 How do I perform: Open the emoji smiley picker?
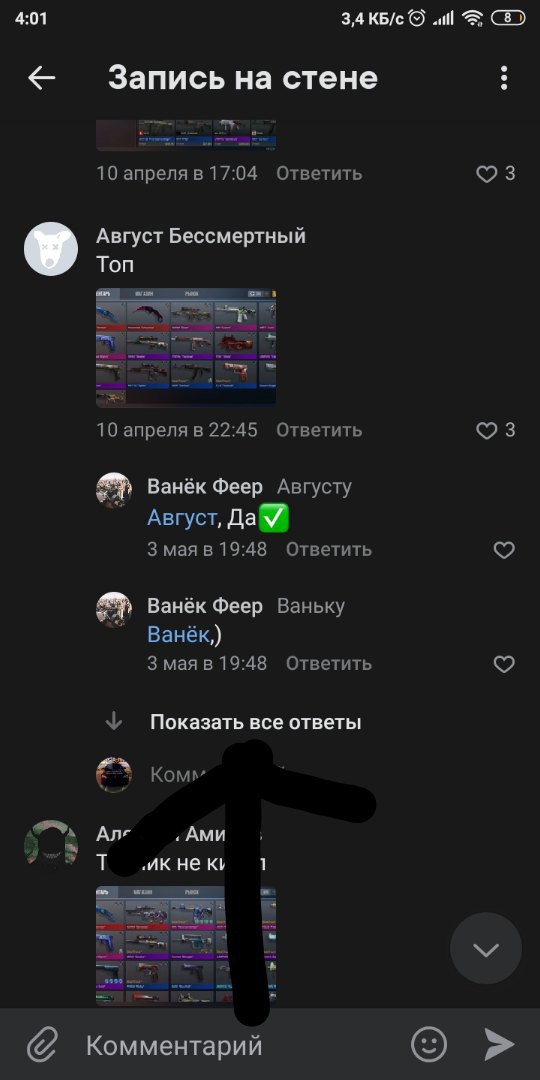(428, 1045)
